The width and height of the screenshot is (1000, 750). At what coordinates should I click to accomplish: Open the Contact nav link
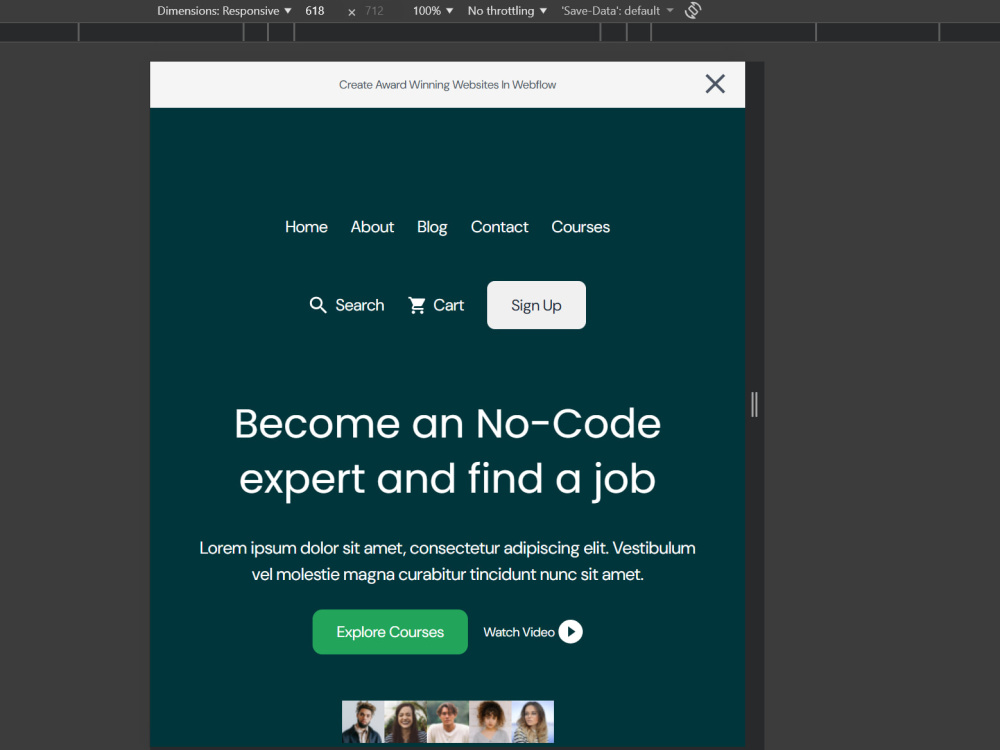(499, 227)
